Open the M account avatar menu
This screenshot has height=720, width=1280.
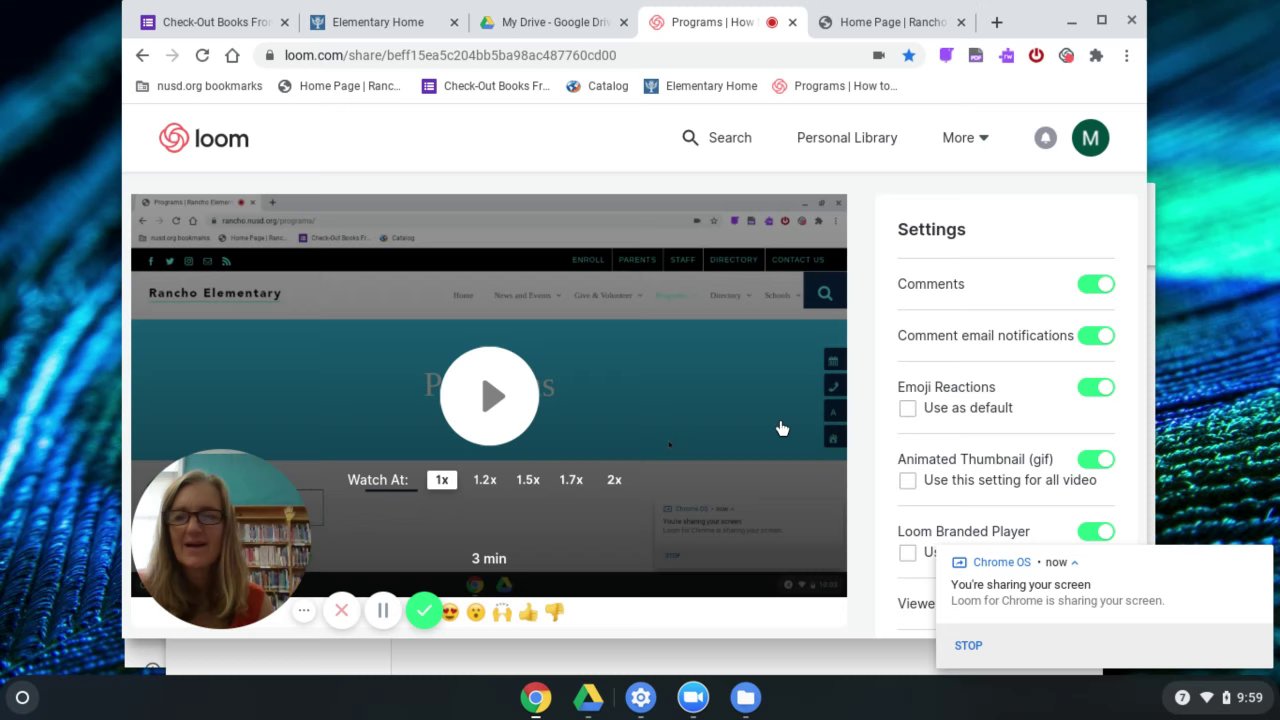(1090, 138)
